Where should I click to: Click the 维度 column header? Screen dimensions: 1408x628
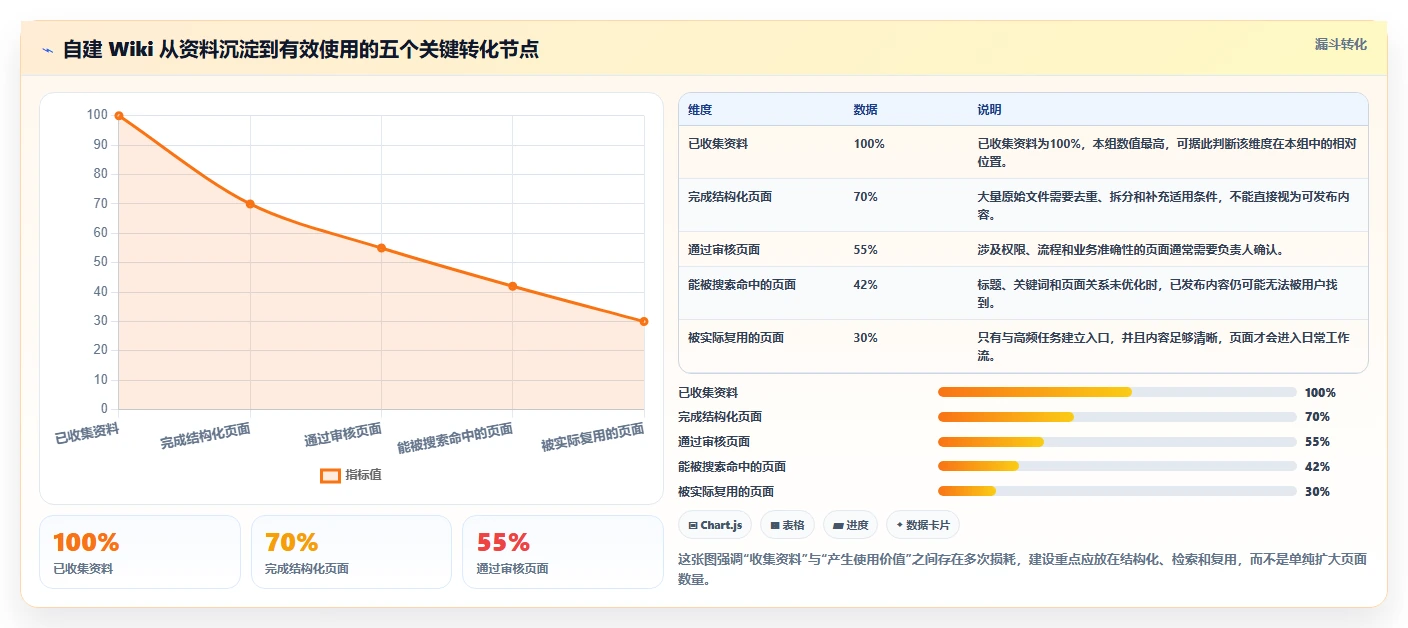point(700,110)
